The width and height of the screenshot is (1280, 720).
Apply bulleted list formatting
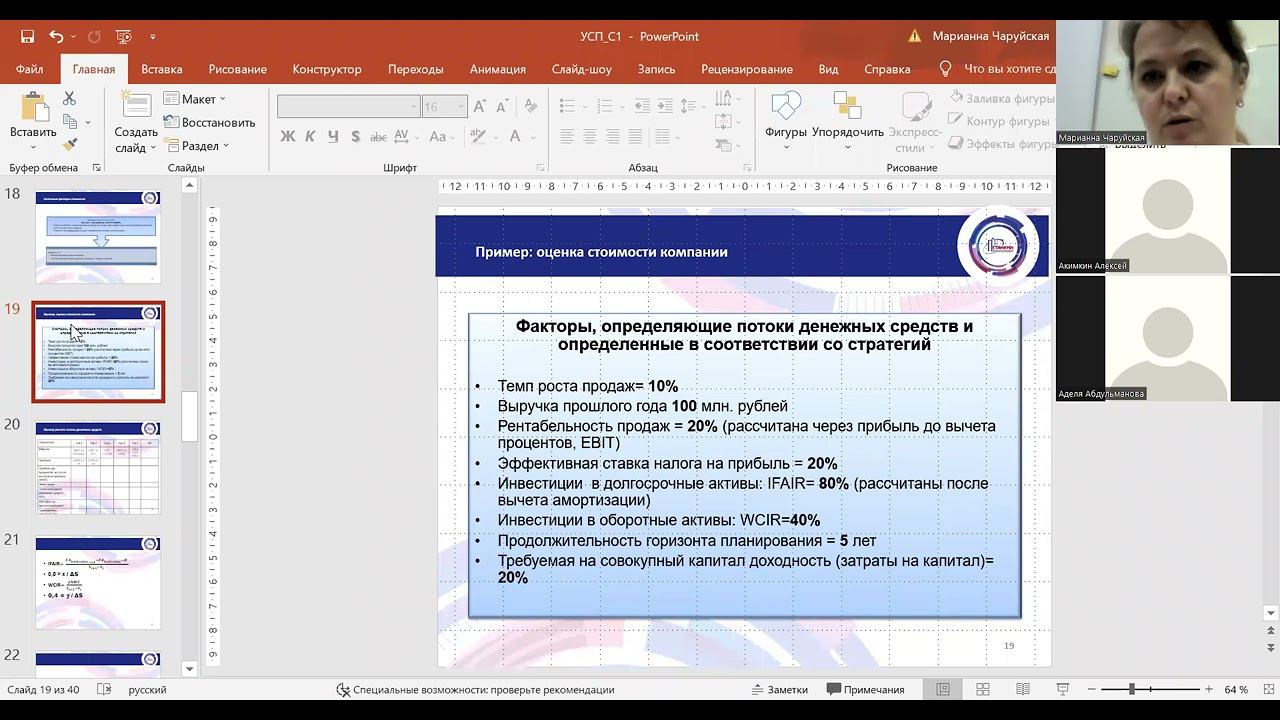(x=567, y=107)
